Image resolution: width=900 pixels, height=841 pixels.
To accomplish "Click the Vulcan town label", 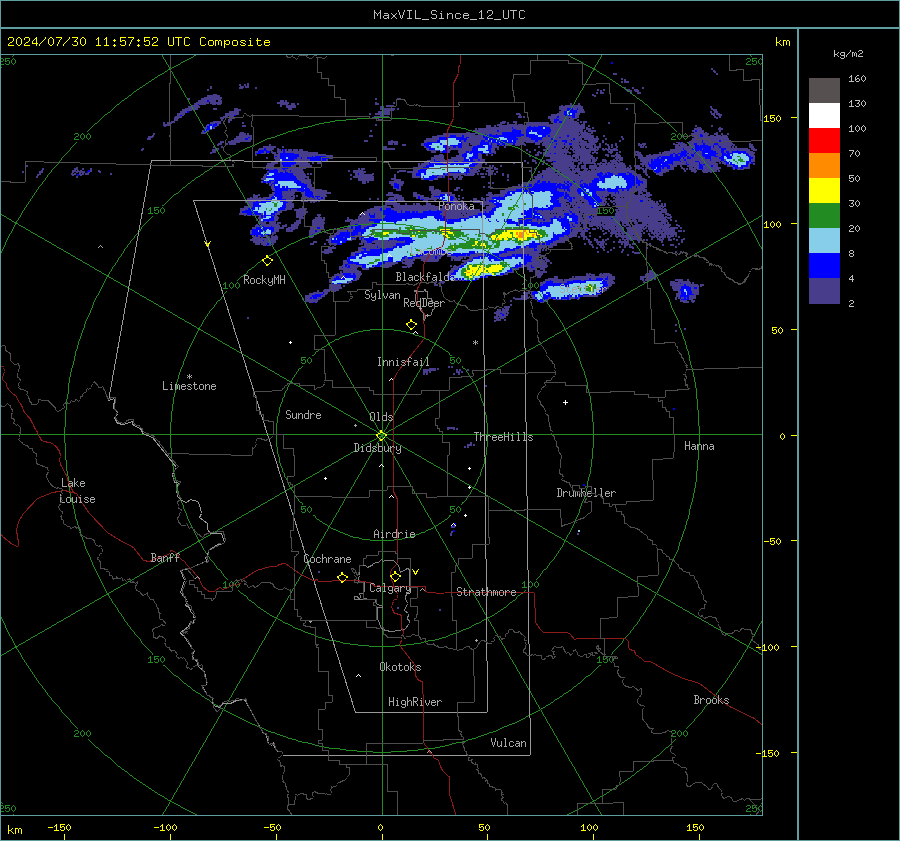I will point(508,743).
